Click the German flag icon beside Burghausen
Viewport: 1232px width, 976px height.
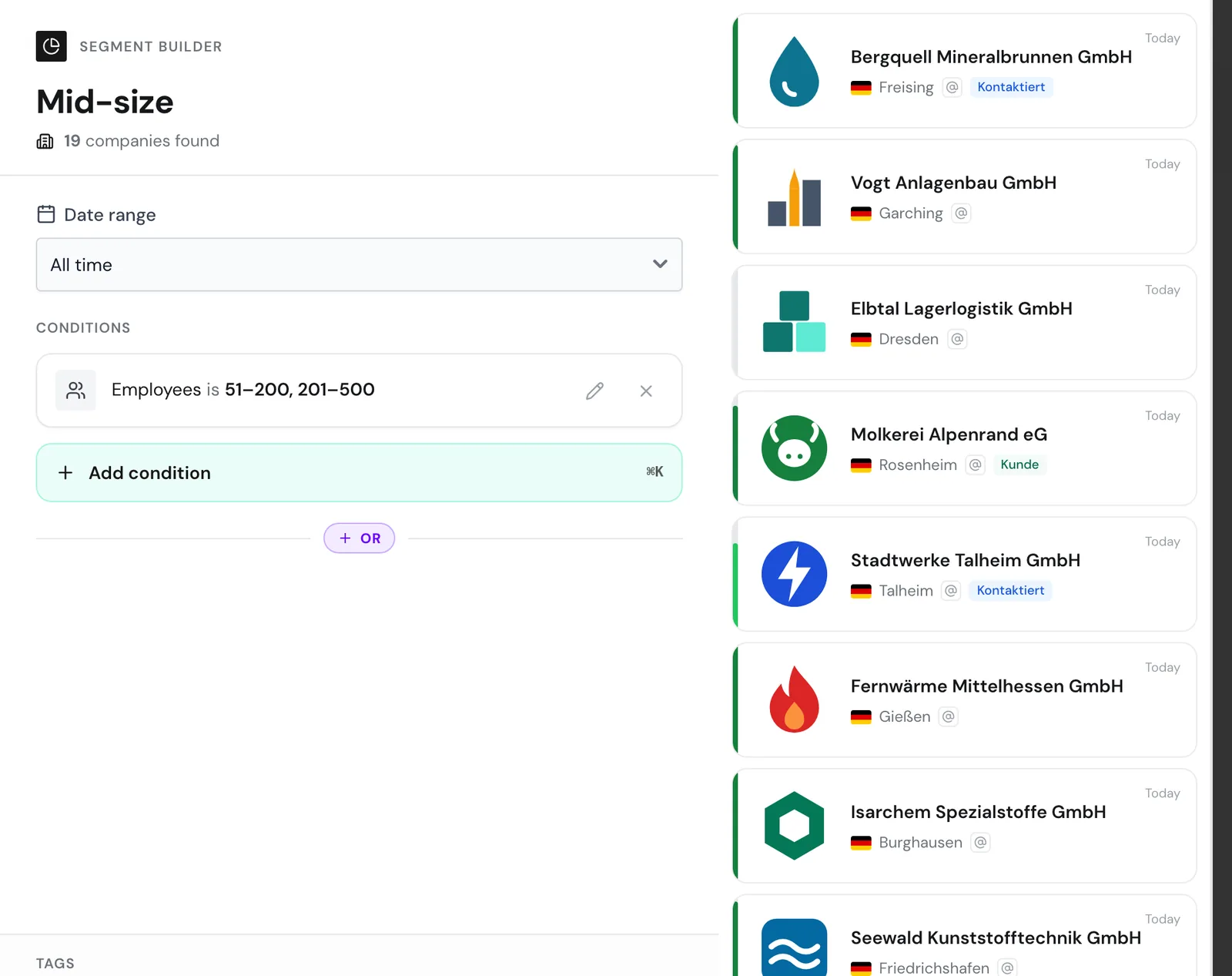pos(861,843)
